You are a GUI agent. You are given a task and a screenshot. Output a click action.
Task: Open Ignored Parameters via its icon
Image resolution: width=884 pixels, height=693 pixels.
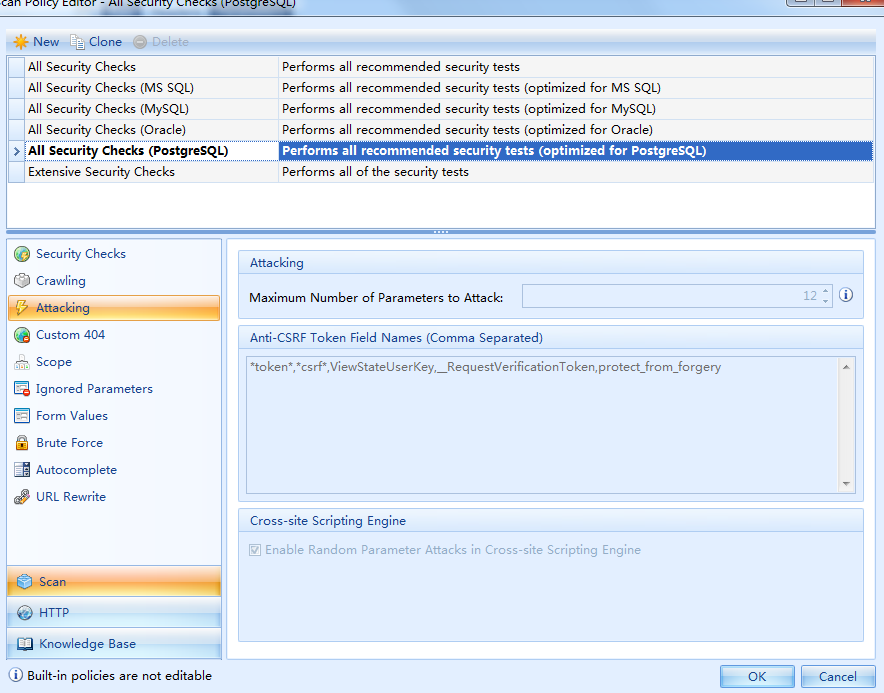22,389
